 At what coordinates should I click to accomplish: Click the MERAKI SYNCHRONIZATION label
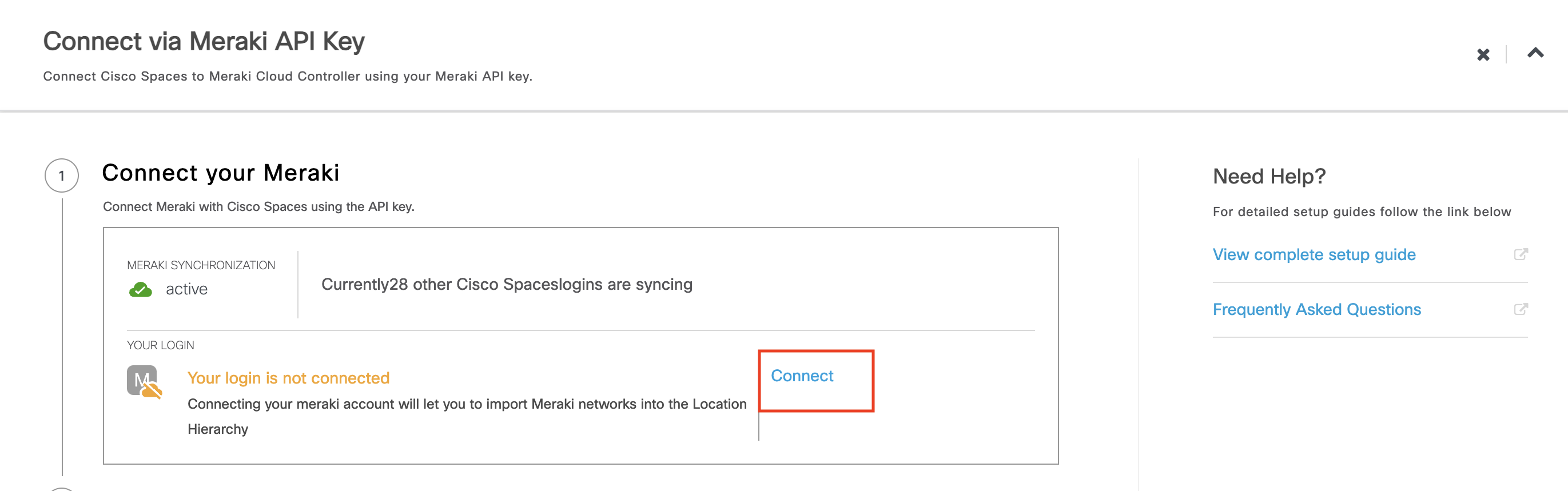click(201, 265)
